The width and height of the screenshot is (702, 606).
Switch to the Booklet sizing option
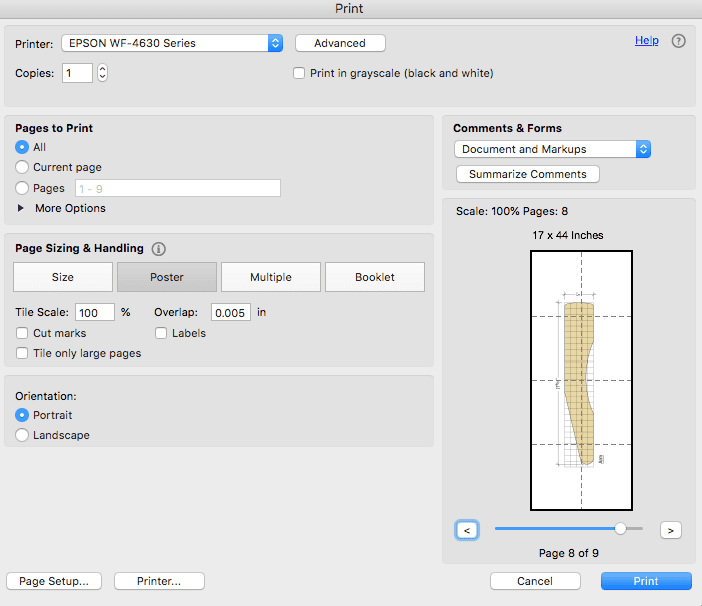pyautogui.click(x=375, y=277)
